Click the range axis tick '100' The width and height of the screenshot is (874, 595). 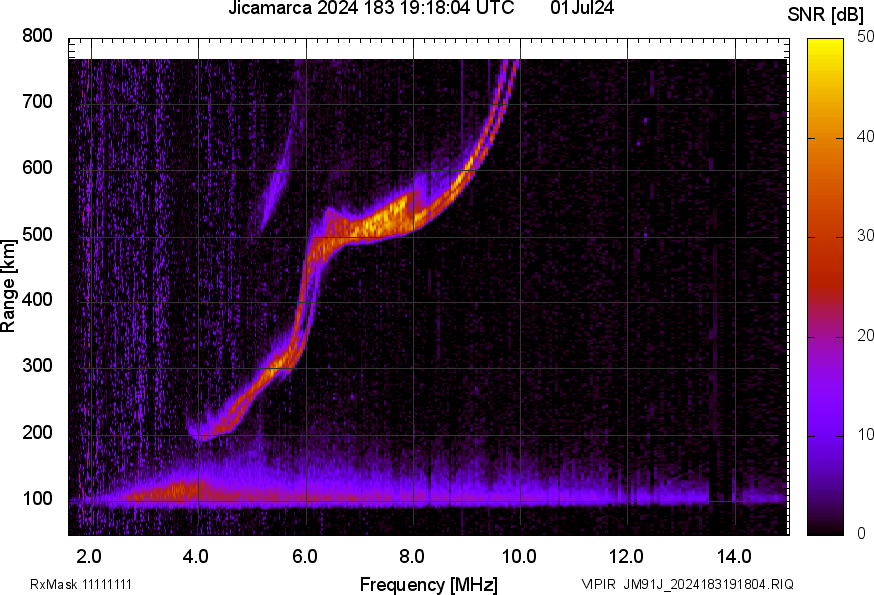tap(37, 499)
